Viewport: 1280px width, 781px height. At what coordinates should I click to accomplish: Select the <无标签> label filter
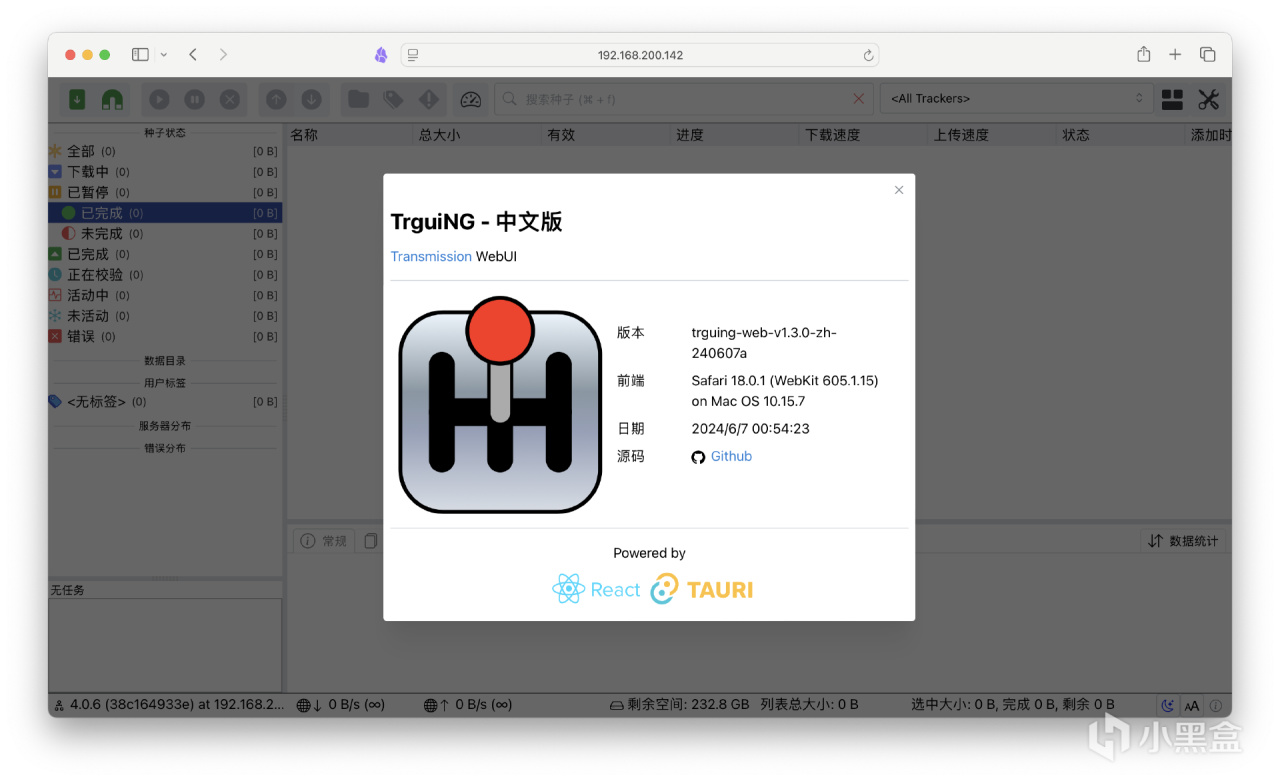(x=165, y=402)
